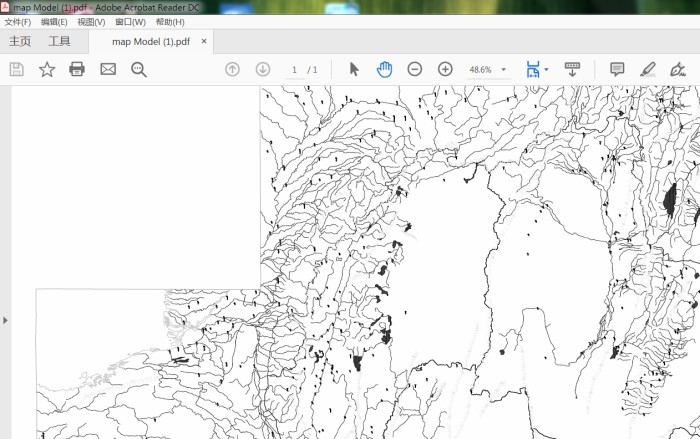The height and width of the screenshot is (439, 700).
Task: Click the 48.6% zoom value field
Action: (481, 70)
